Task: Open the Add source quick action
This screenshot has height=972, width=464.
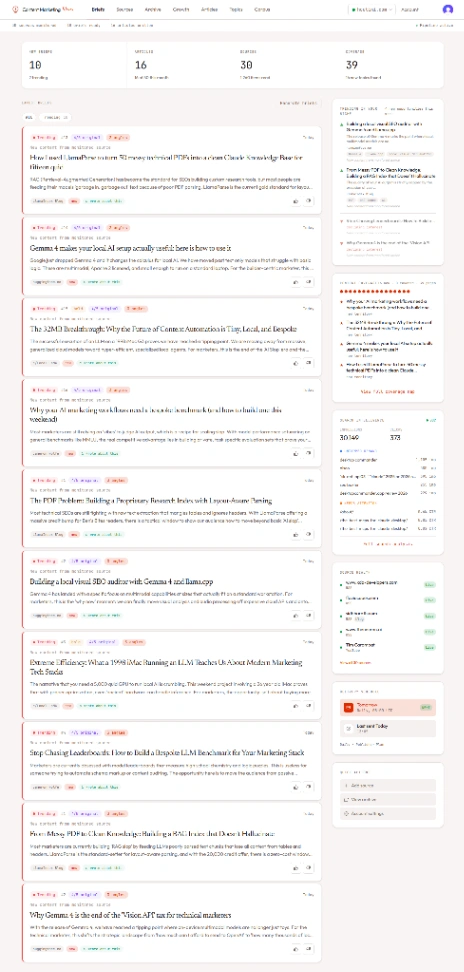Action: 388,785
